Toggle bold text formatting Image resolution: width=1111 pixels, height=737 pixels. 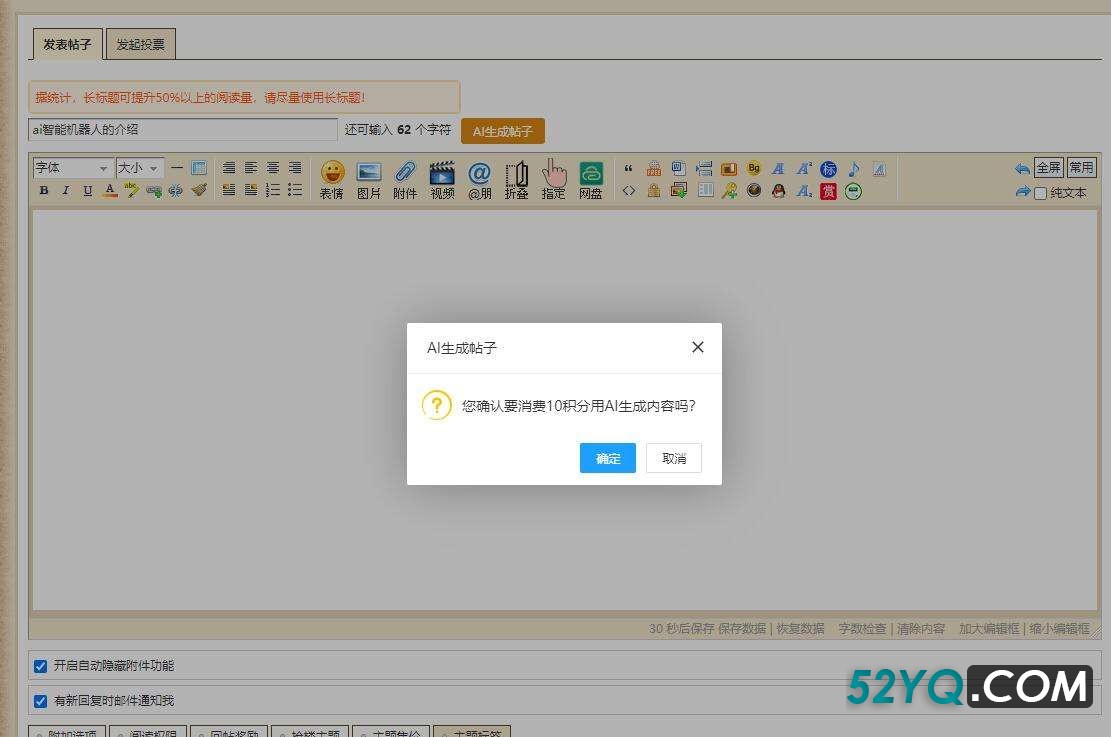[x=43, y=190]
